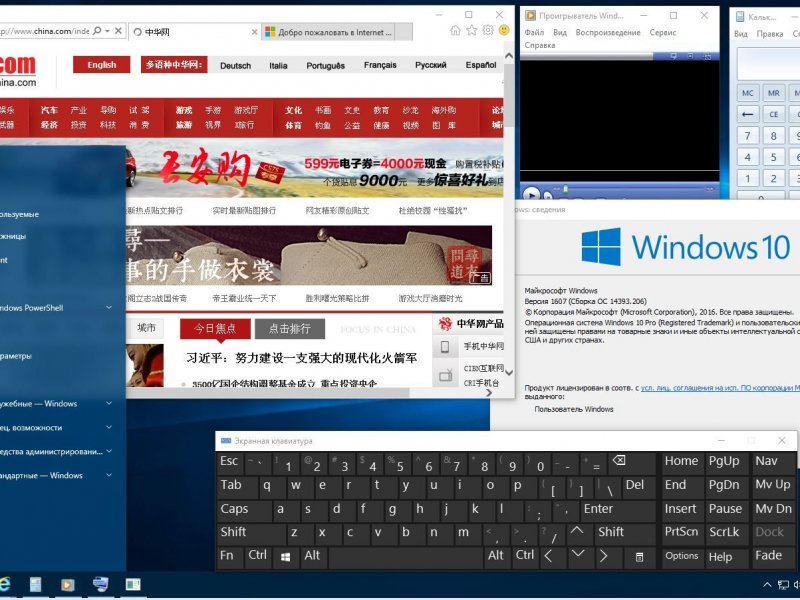Open the Файл menu in media player
This screenshot has width=800, height=600.
[x=534, y=32]
